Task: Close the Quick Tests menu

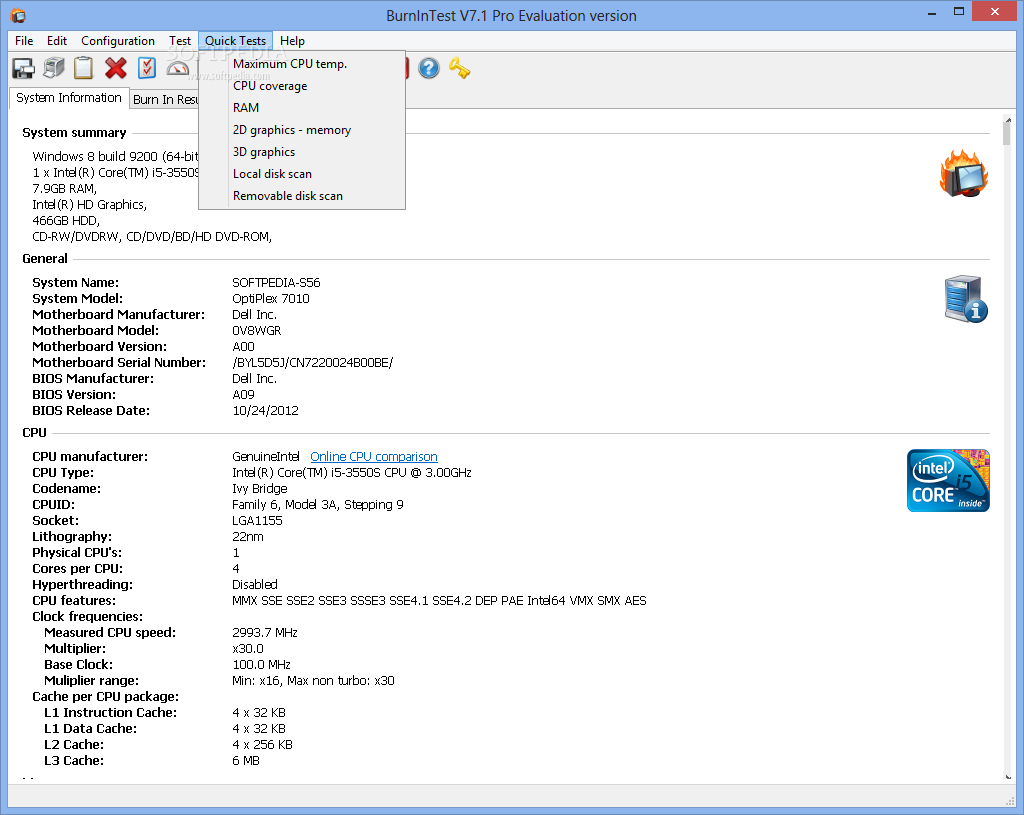Action: (x=235, y=40)
